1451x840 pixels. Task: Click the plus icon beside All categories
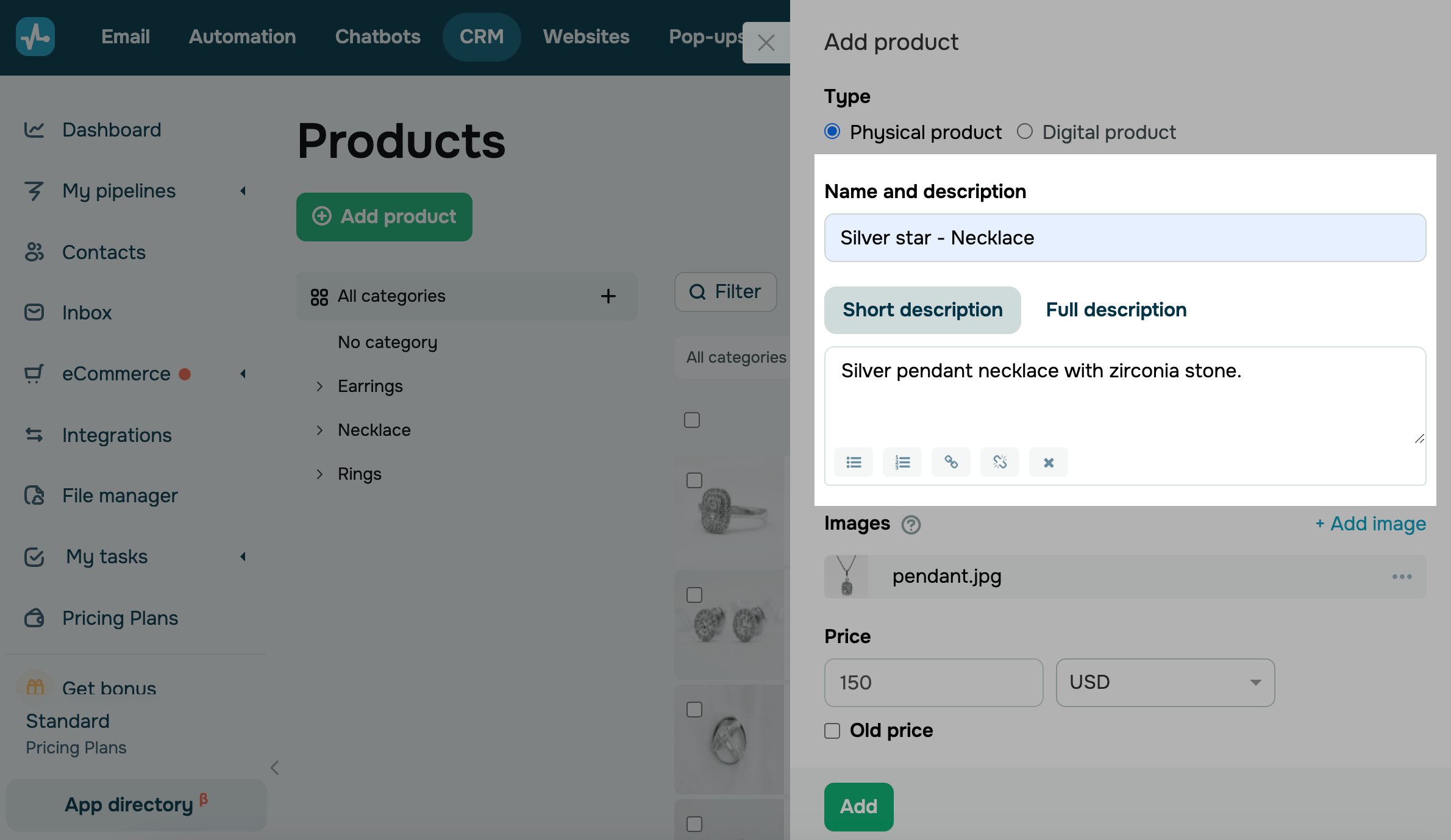pyautogui.click(x=608, y=296)
